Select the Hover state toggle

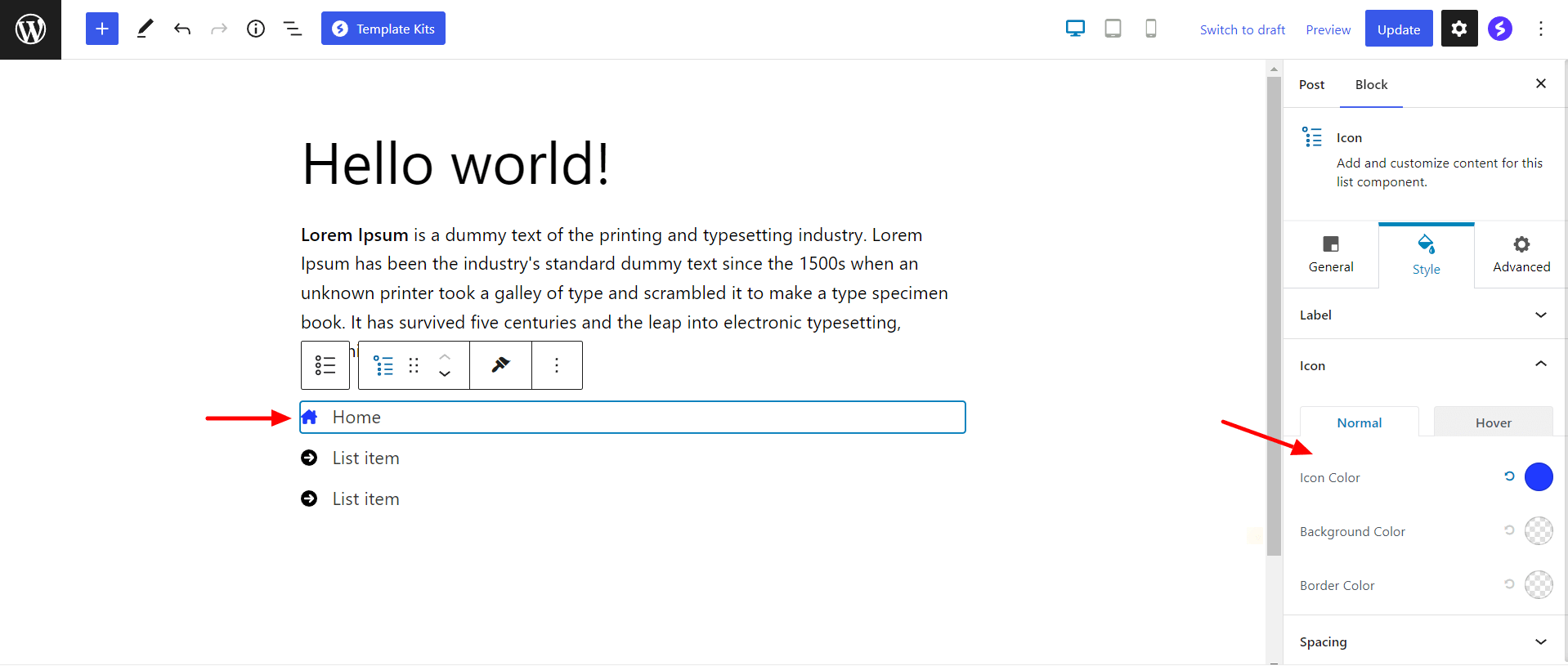1493,422
